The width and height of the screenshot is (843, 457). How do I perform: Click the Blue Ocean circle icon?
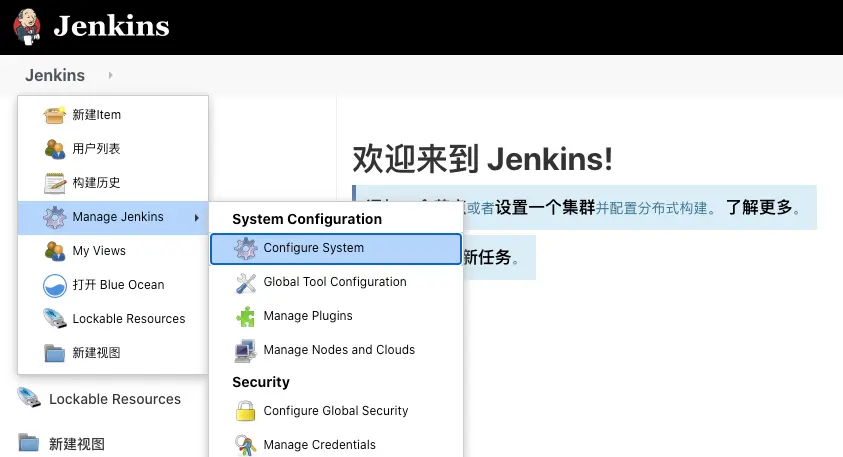(55, 285)
